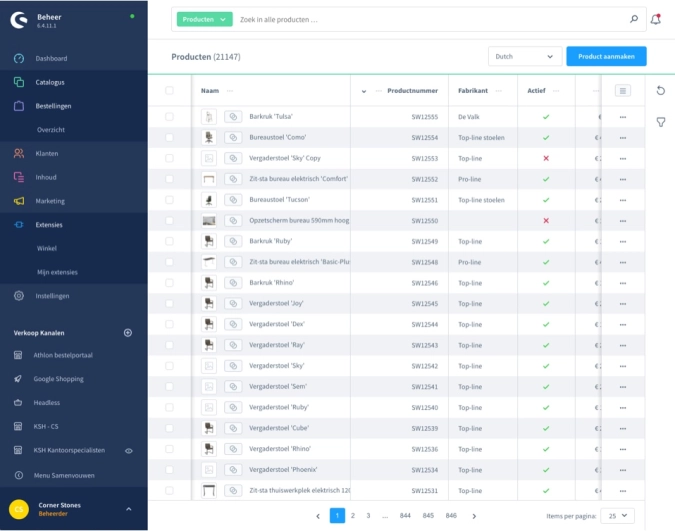Image resolution: width=675 pixels, height=531 pixels.
Task: Click duplicate icon for Barkruk 'Tulsa'
Action: tap(233, 116)
